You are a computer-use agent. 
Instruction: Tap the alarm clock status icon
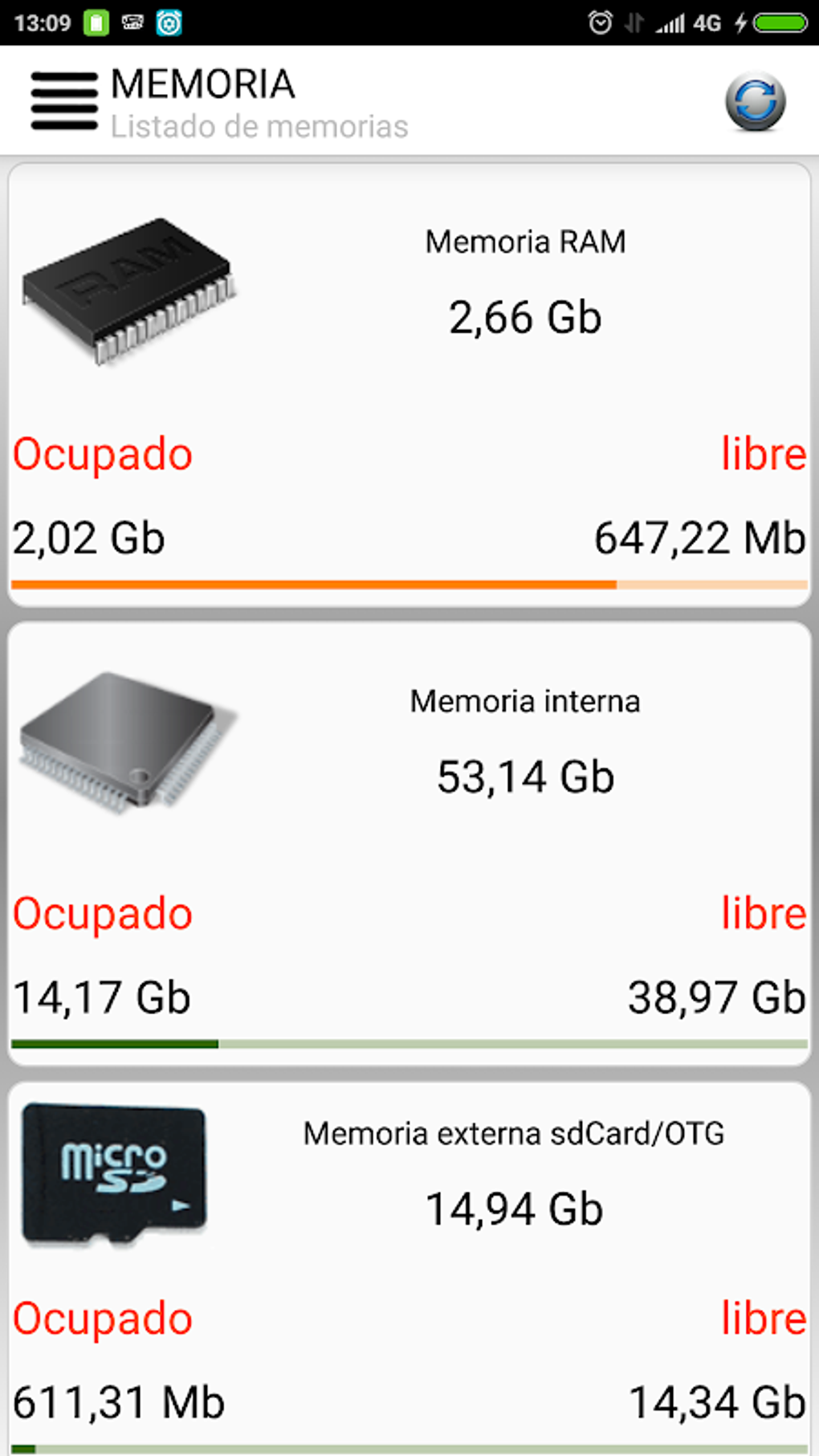pyautogui.click(x=600, y=22)
